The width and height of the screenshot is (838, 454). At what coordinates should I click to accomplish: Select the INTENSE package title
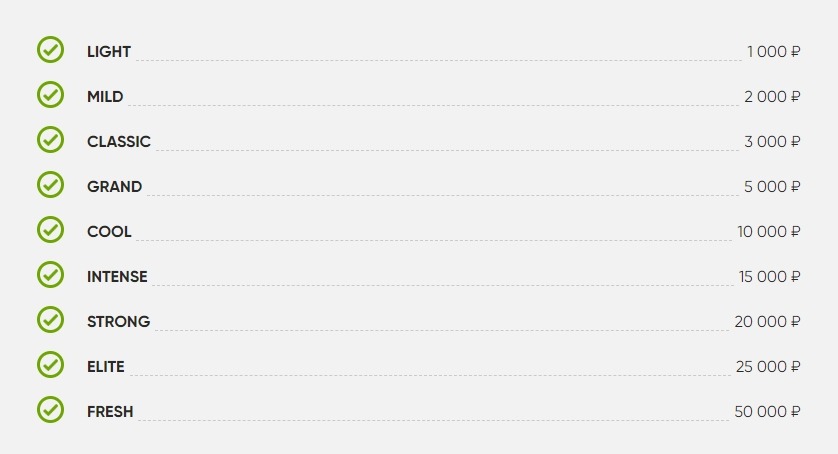(117, 276)
